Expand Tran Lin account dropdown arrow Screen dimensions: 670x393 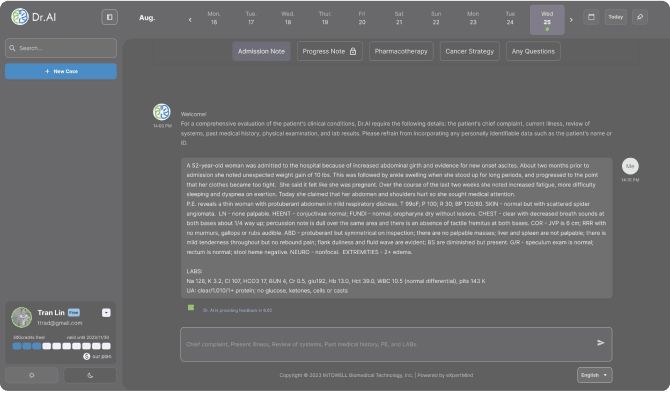pyautogui.click(x=106, y=313)
